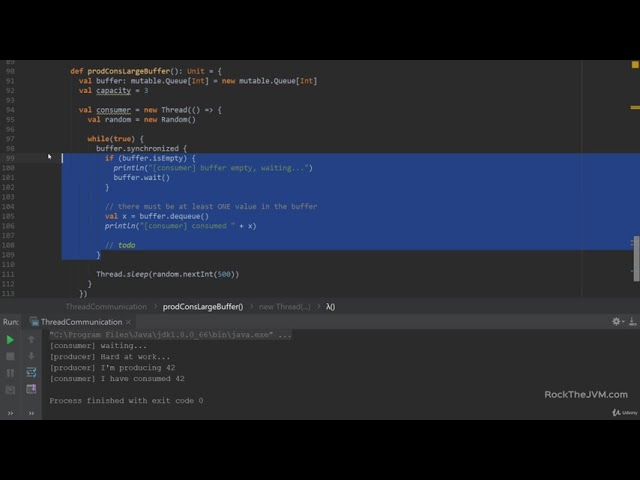The width and height of the screenshot is (640, 480).
Task: Click 'val capacity = 3' line
Action: [113, 91]
